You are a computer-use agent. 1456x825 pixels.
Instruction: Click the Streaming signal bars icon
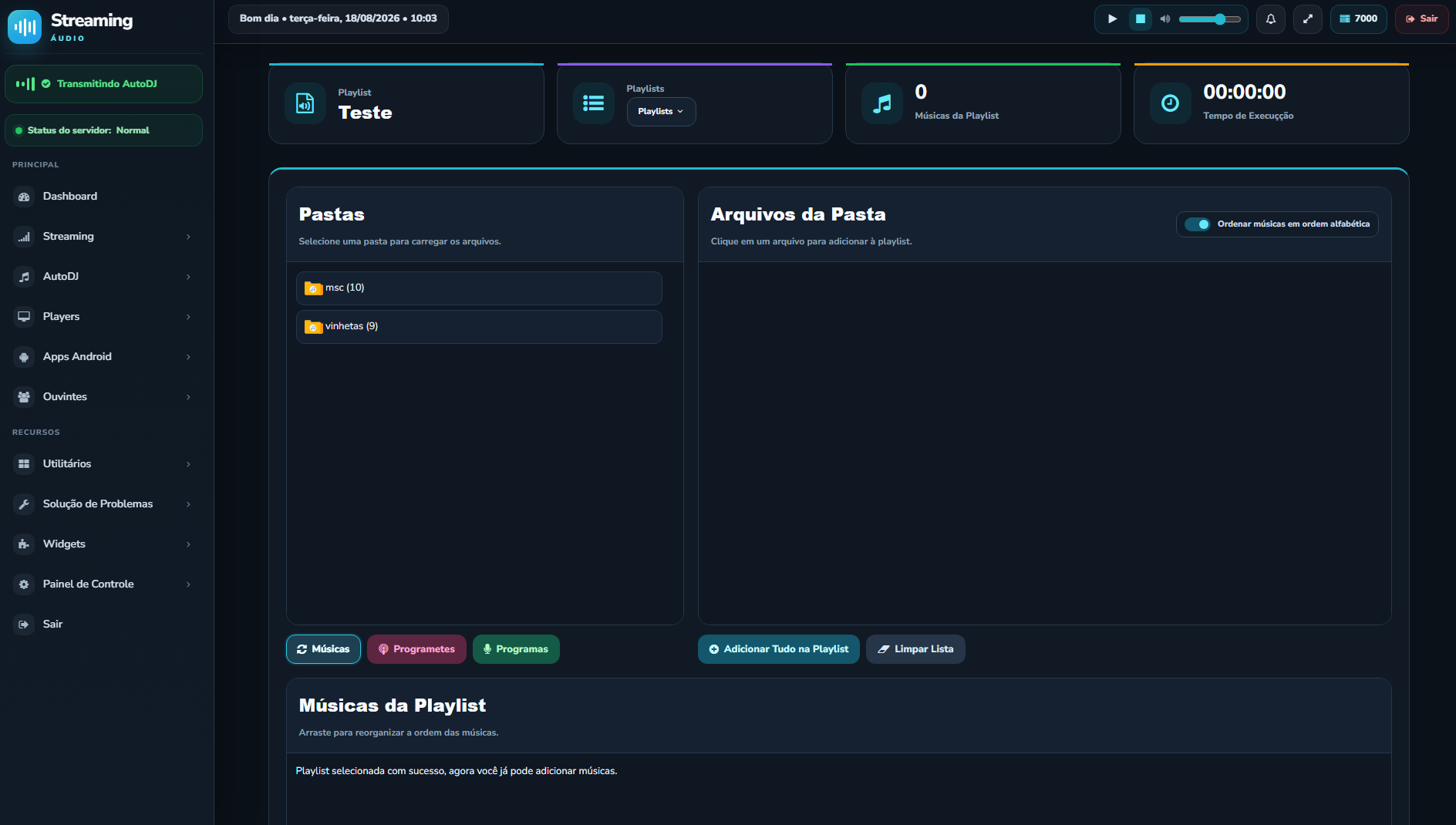(24, 237)
